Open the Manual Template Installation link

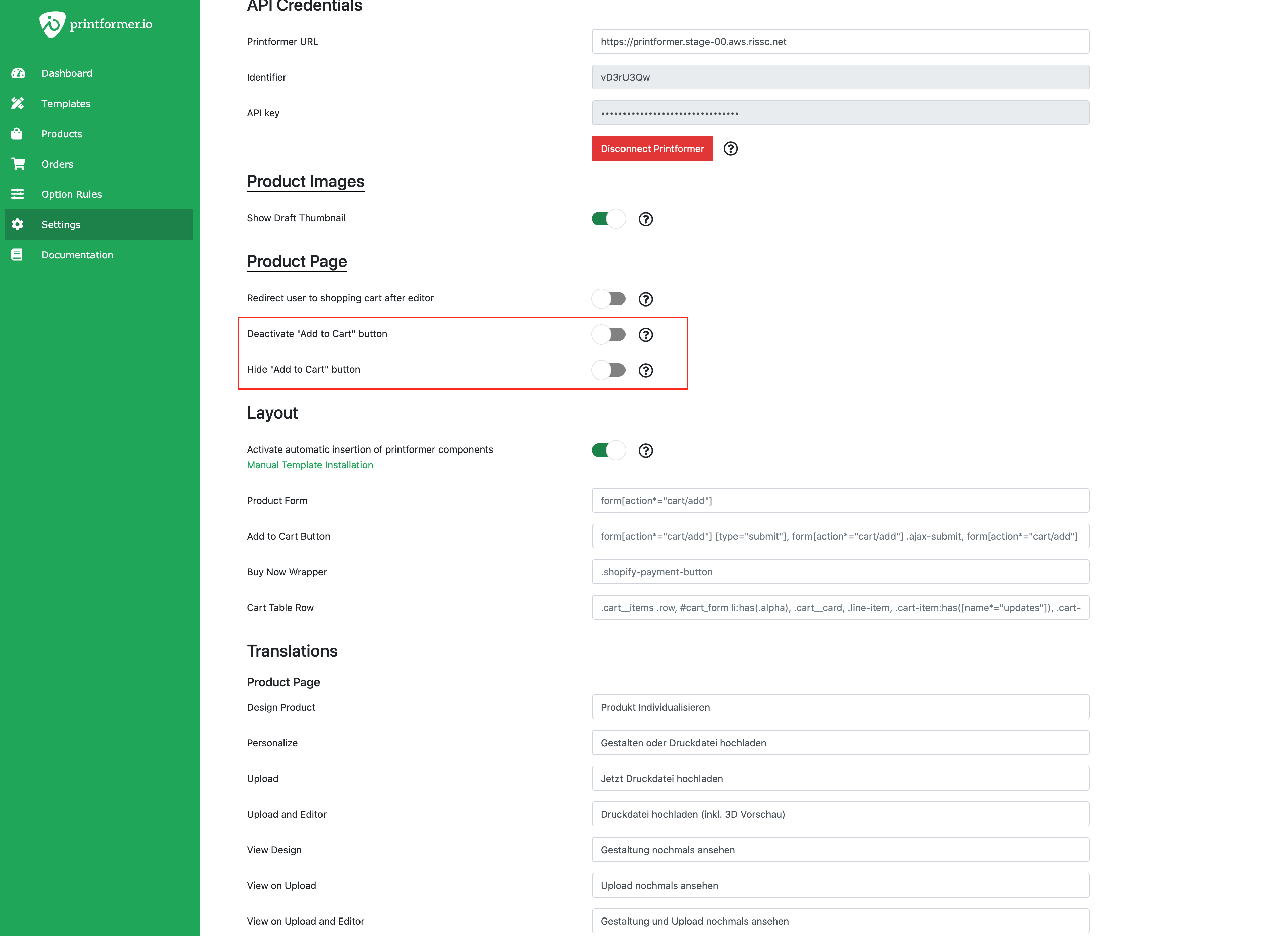tap(309, 465)
